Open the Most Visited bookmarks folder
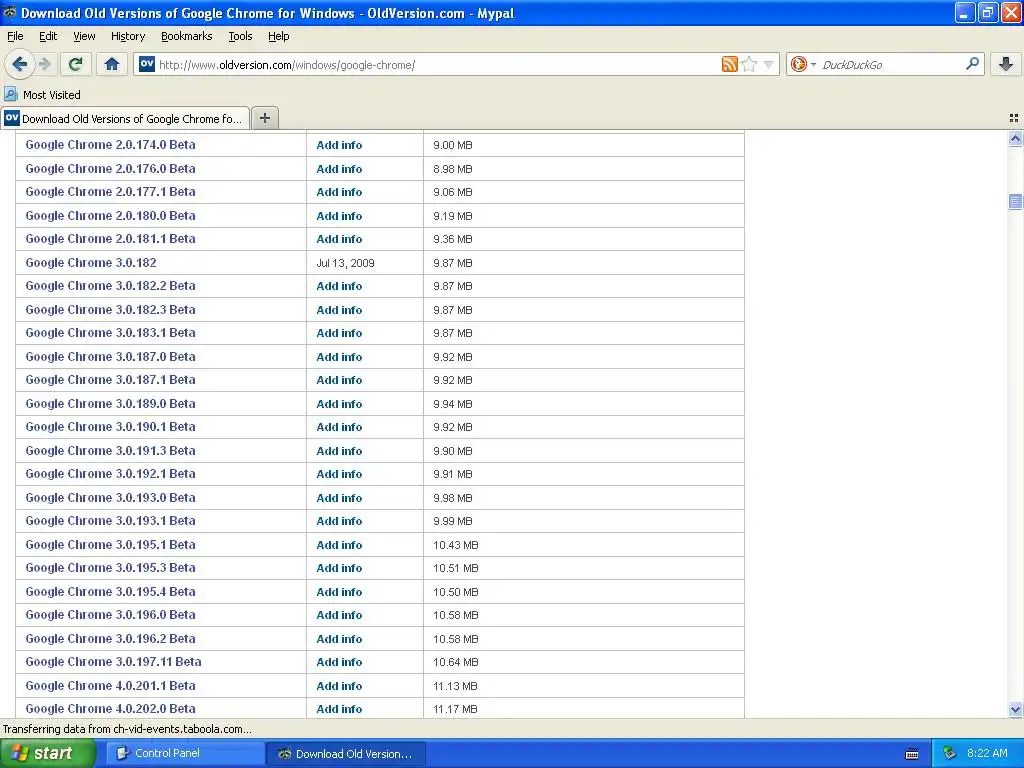Image resolution: width=1024 pixels, height=768 pixels. [x=42, y=95]
